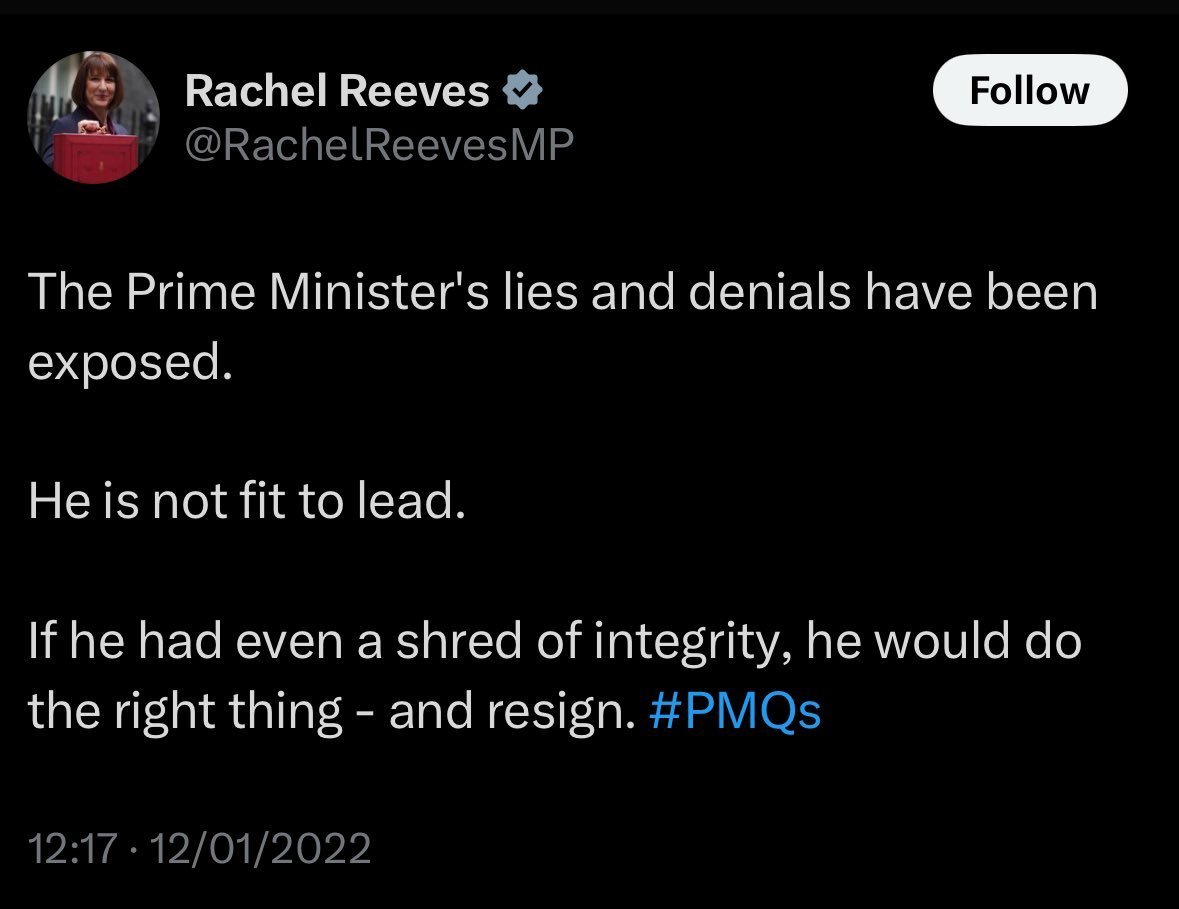
Task: Click the words 'and resign.' before the hashtag
Action: pos(512,712)
